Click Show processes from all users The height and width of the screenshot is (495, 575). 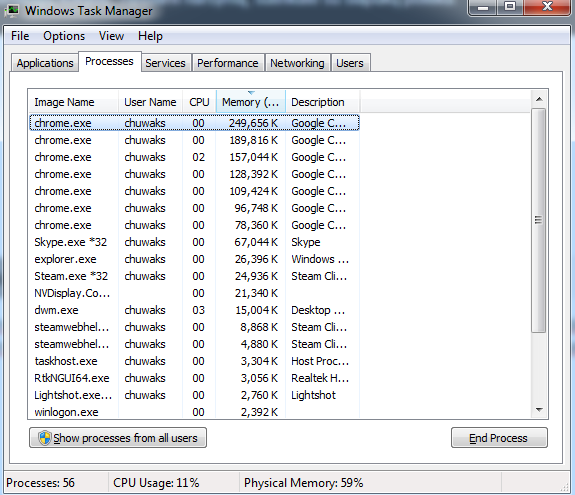pos(118,438)
